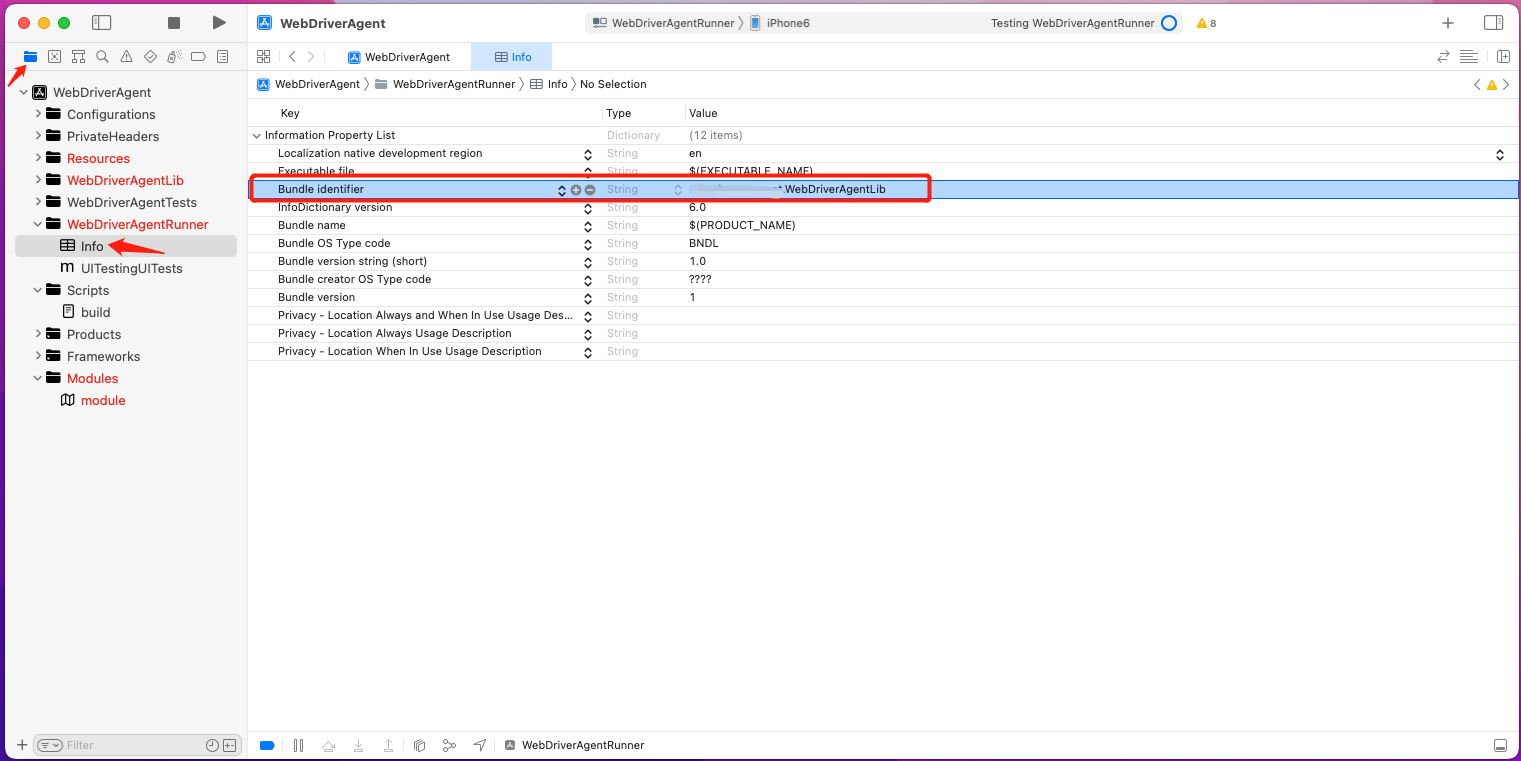Open the Symbol navigator icon
The image size is (1521, 761).
(78, 57)
